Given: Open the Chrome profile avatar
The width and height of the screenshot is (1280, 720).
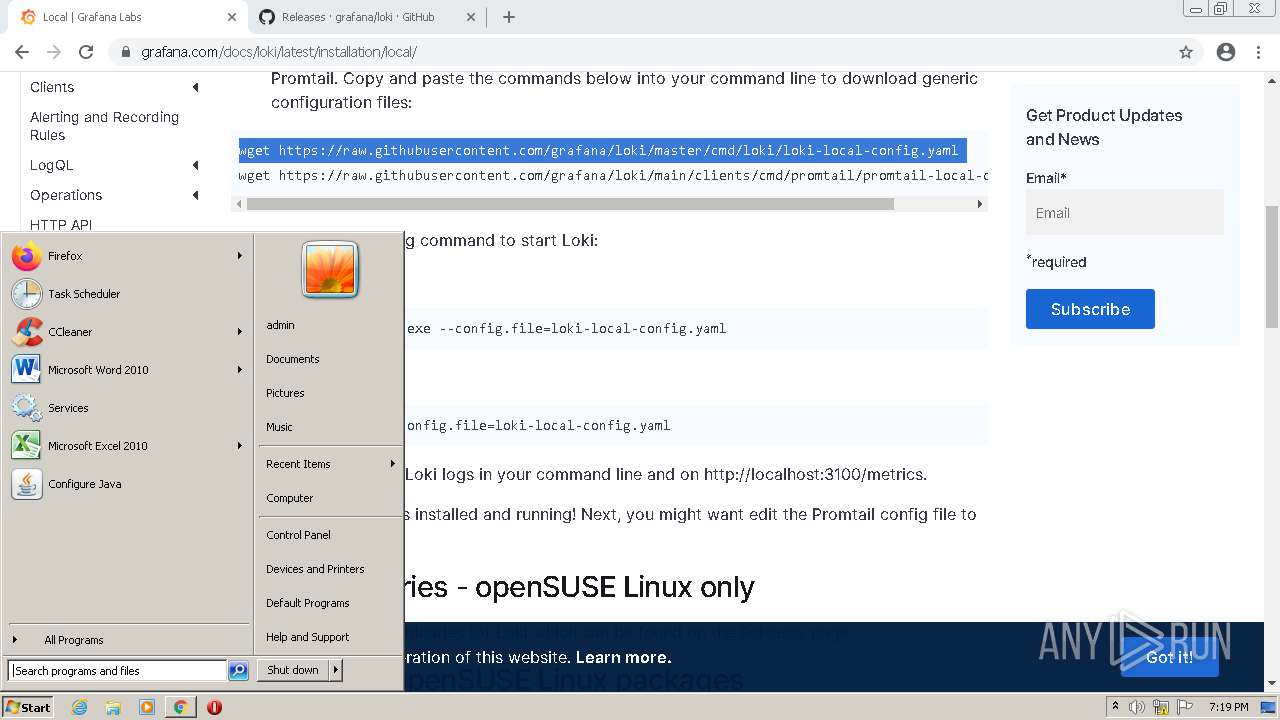Looking at the screenshot, I should (x=1226, y=52).
